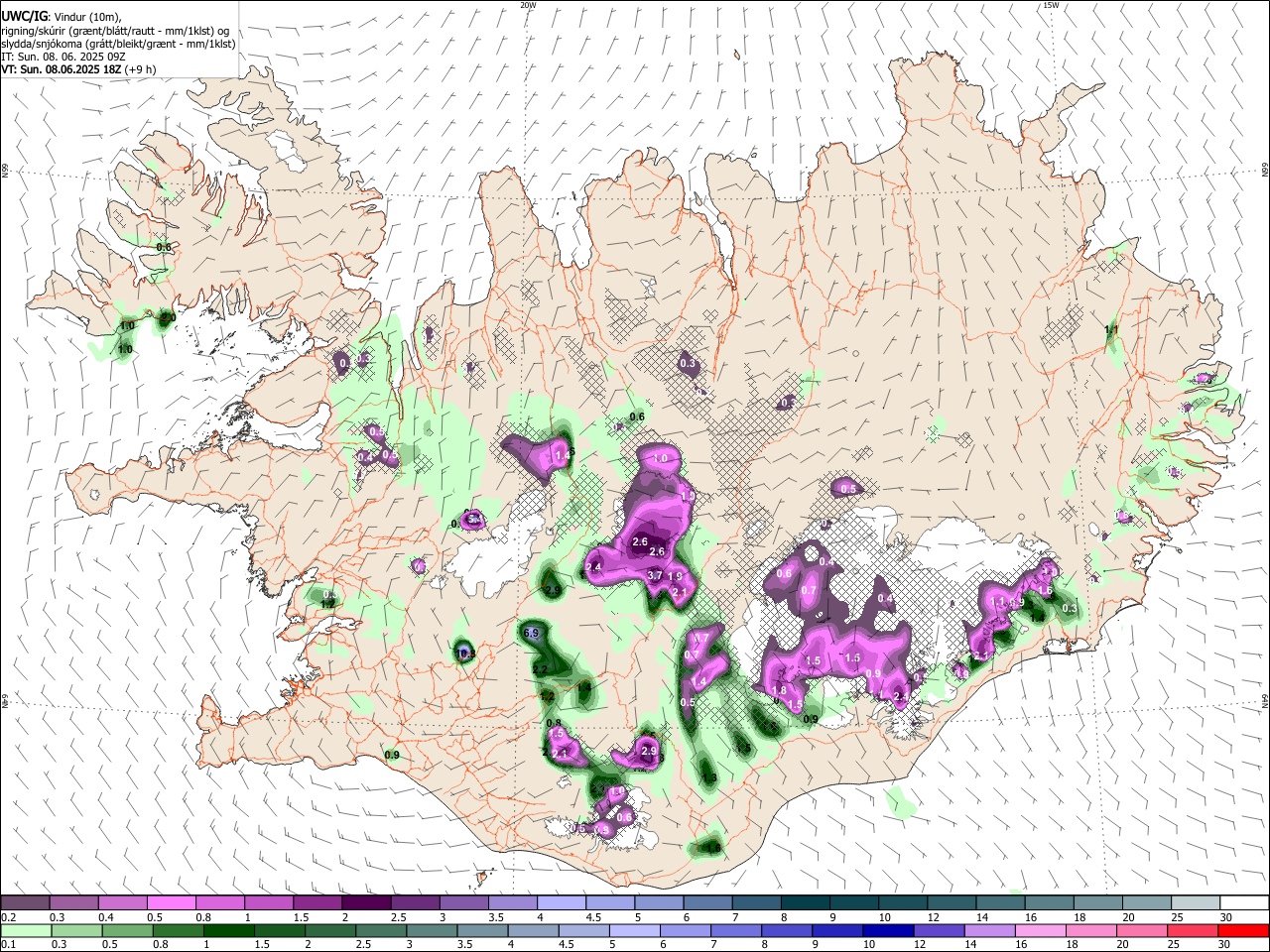Select the 12 swatch in lower legend row
The width and height of the screenshot is (1270, 952).
938,930
